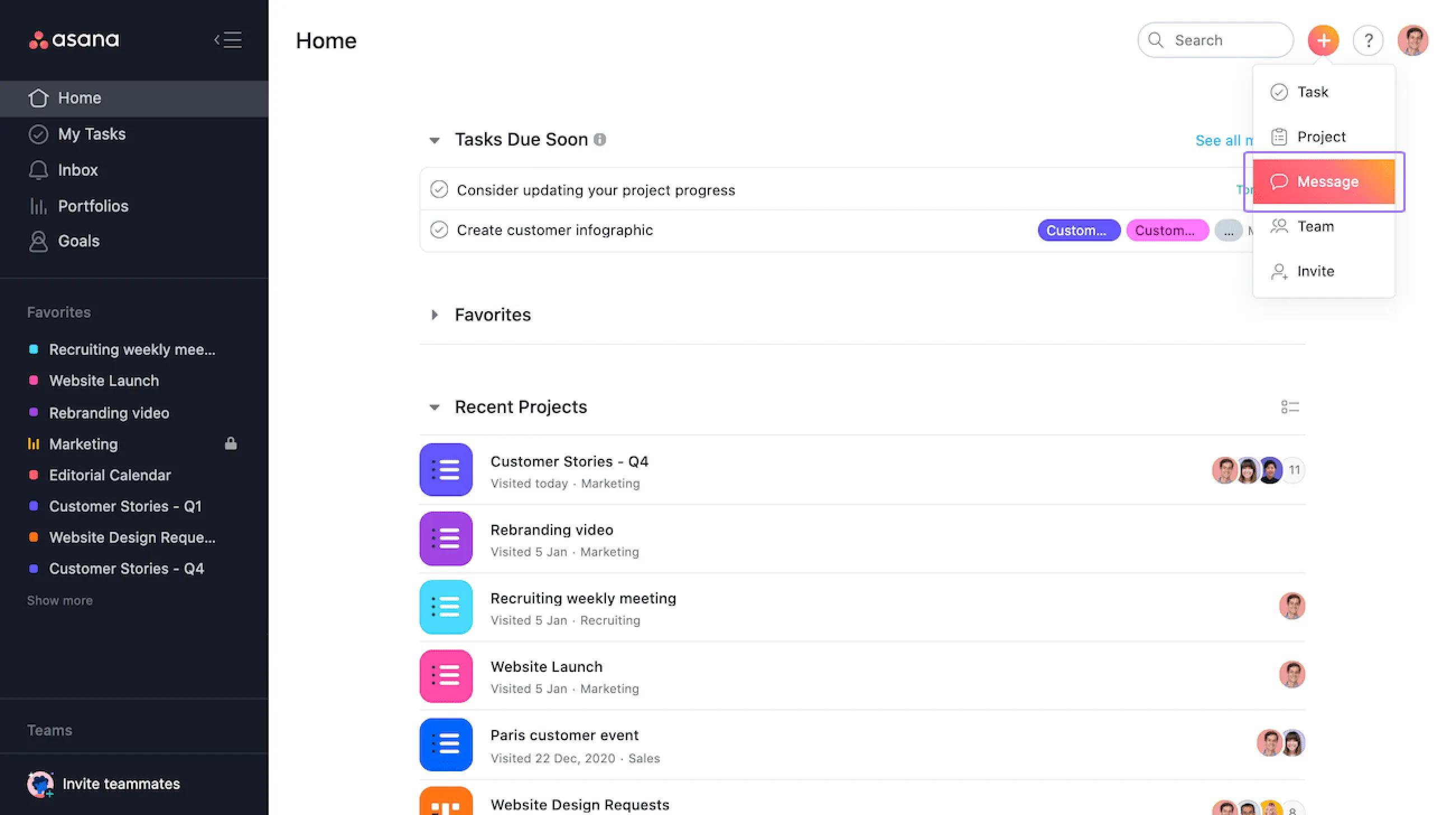This screenshot has height=815, width=1456.
Task: Choose Project in the create menu
Action: point(1321,137)
